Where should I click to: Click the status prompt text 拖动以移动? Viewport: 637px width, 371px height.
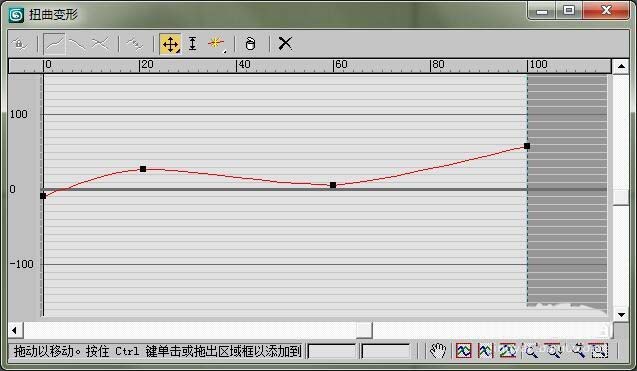(44, 351)
